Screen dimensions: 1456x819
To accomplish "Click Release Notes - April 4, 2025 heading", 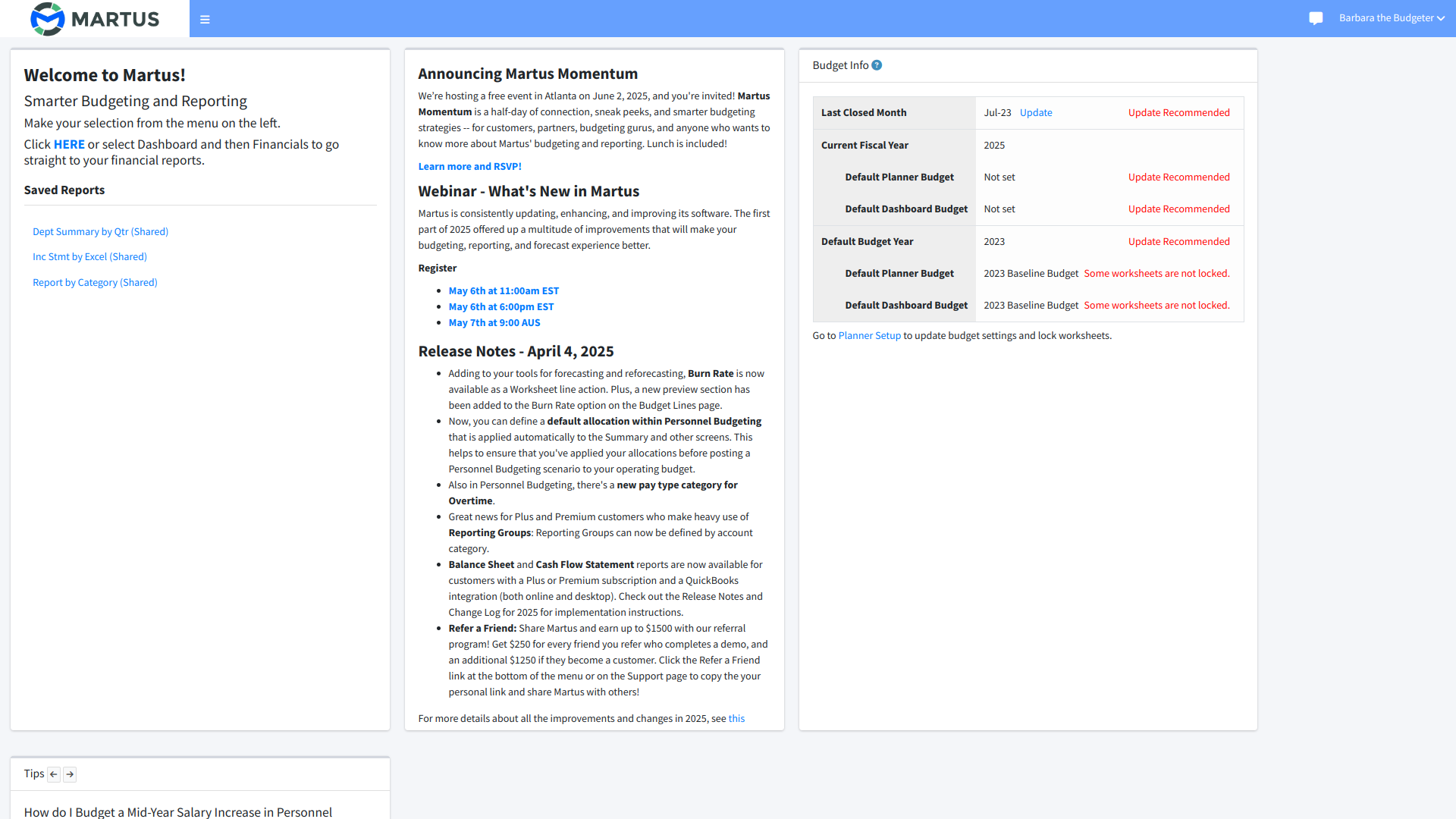I will (x=516, y=351).
